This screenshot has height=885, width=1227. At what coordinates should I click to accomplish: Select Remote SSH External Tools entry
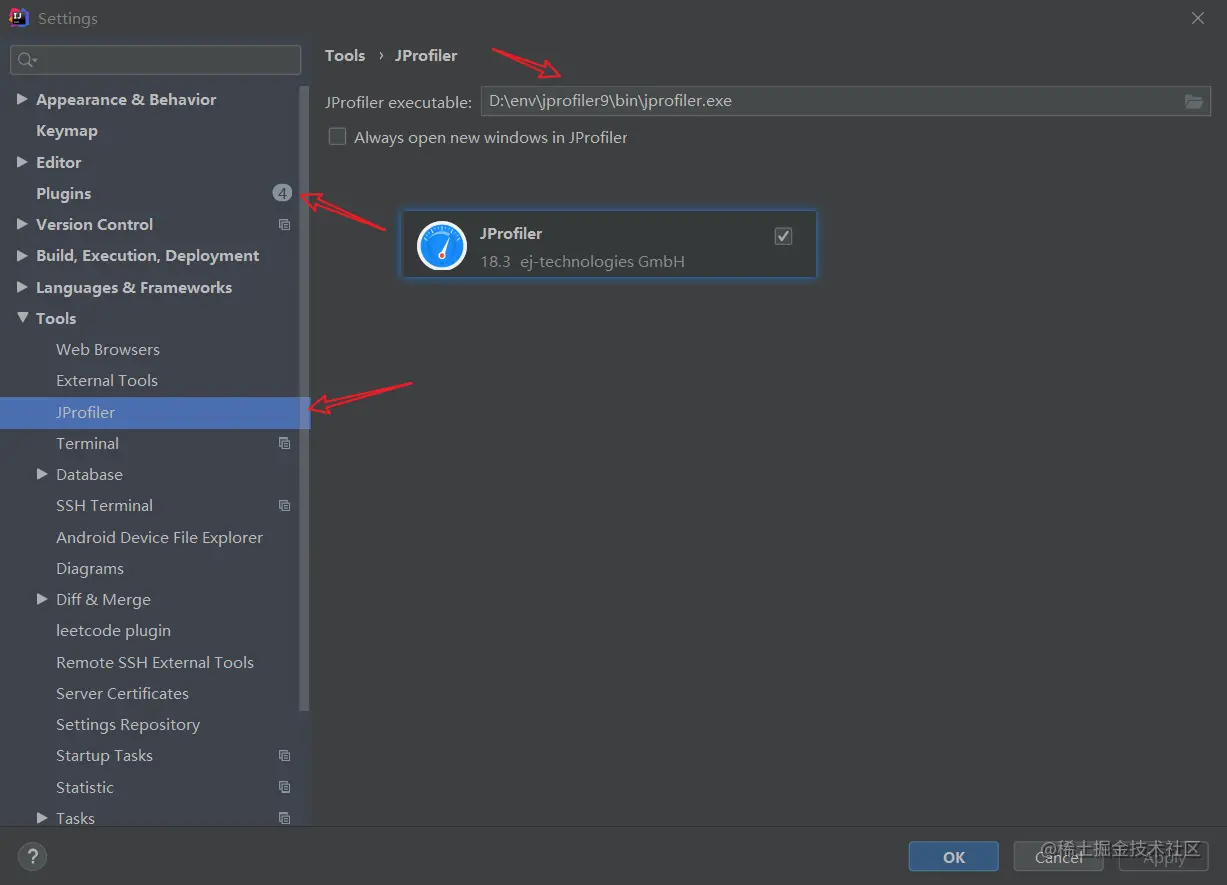pos(155,662)
